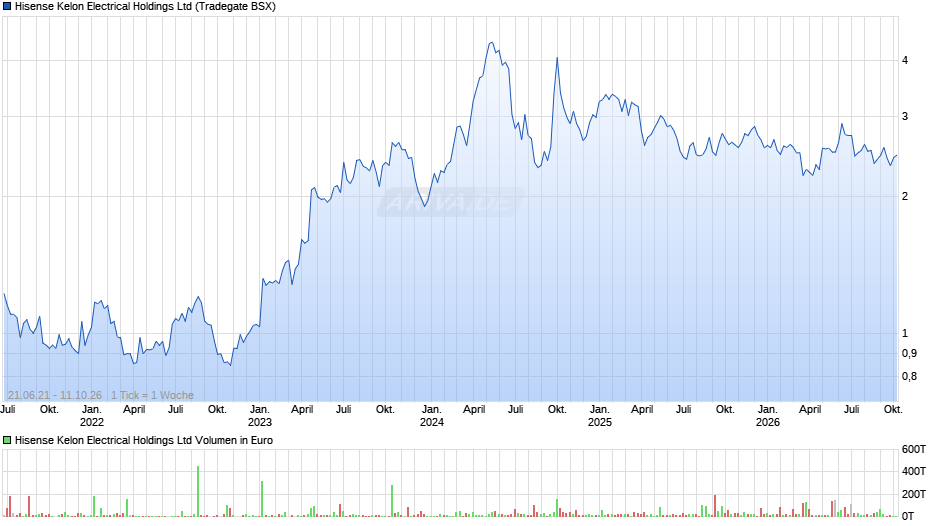Click the volume axis label '0T'
The height and width of the screenshot is (526, 940).
point(908,516)
